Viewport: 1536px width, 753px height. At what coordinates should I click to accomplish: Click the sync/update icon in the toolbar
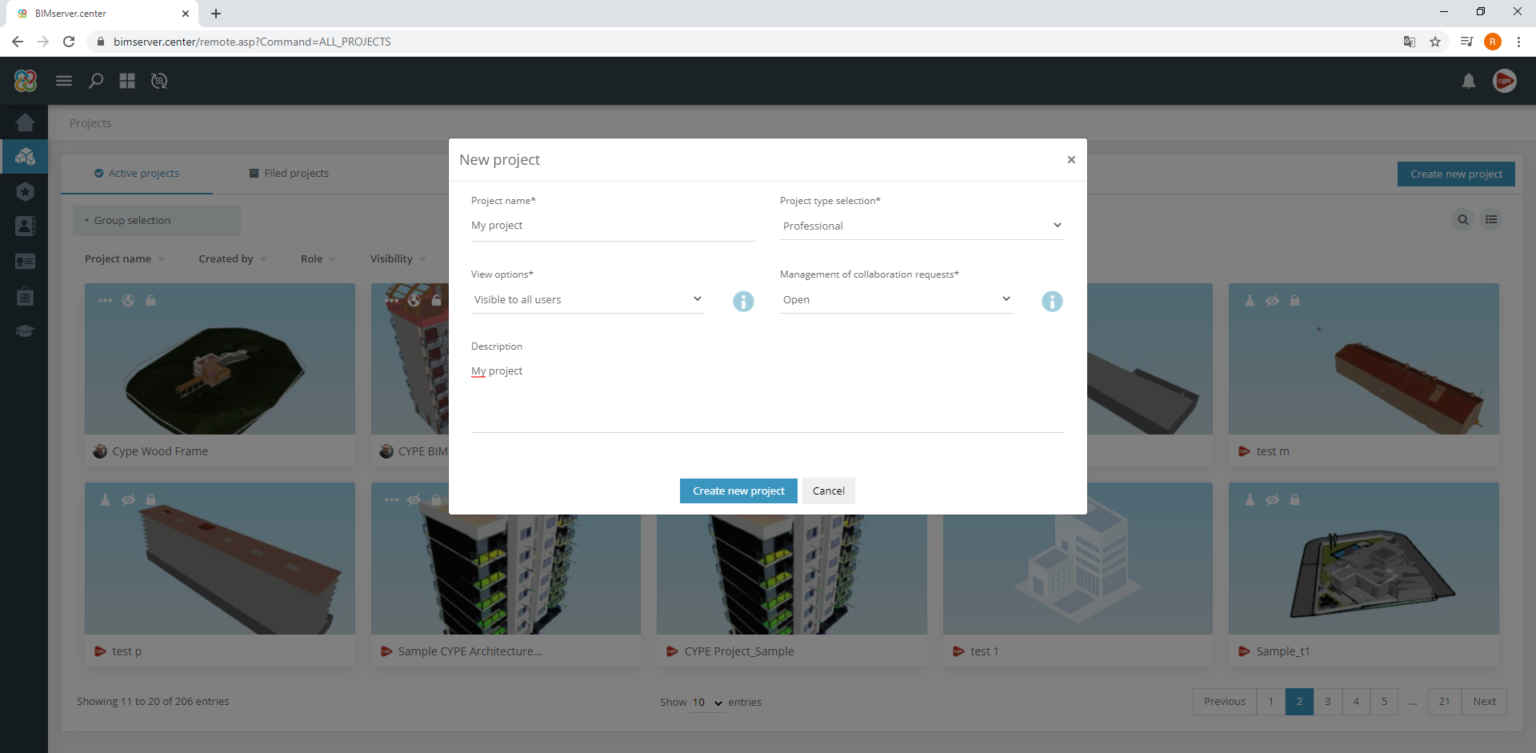pos(159,81)
